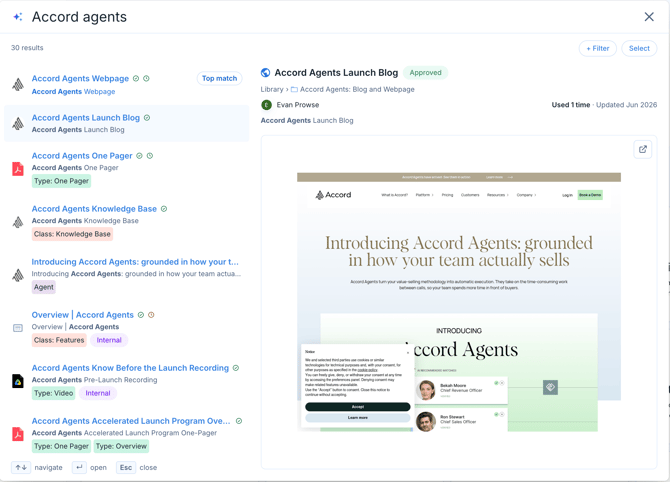The height and width of the screenshot is (482, 670).
Task: Click up-down navigate keys hint
Action: (21, 467)
